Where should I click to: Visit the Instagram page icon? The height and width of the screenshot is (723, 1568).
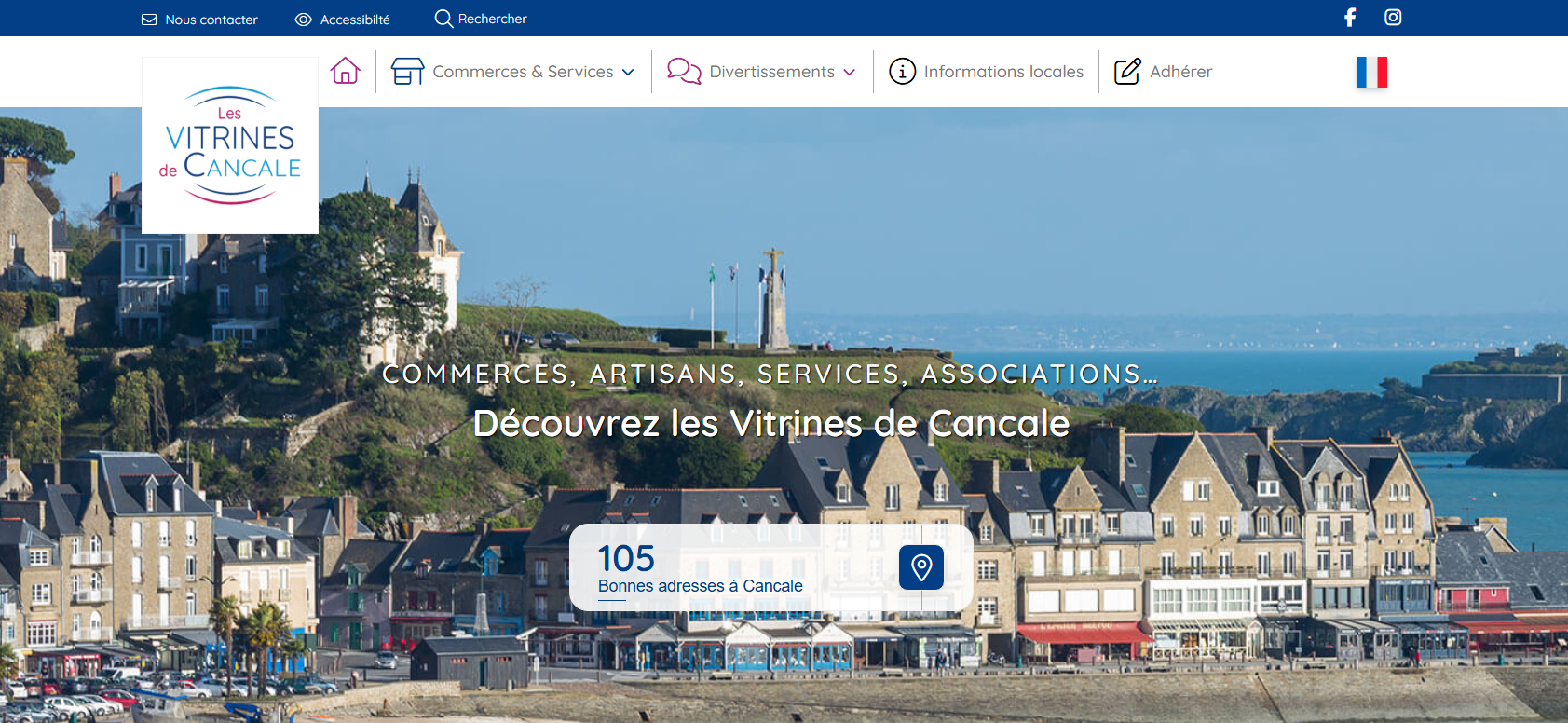point(1393,17)
